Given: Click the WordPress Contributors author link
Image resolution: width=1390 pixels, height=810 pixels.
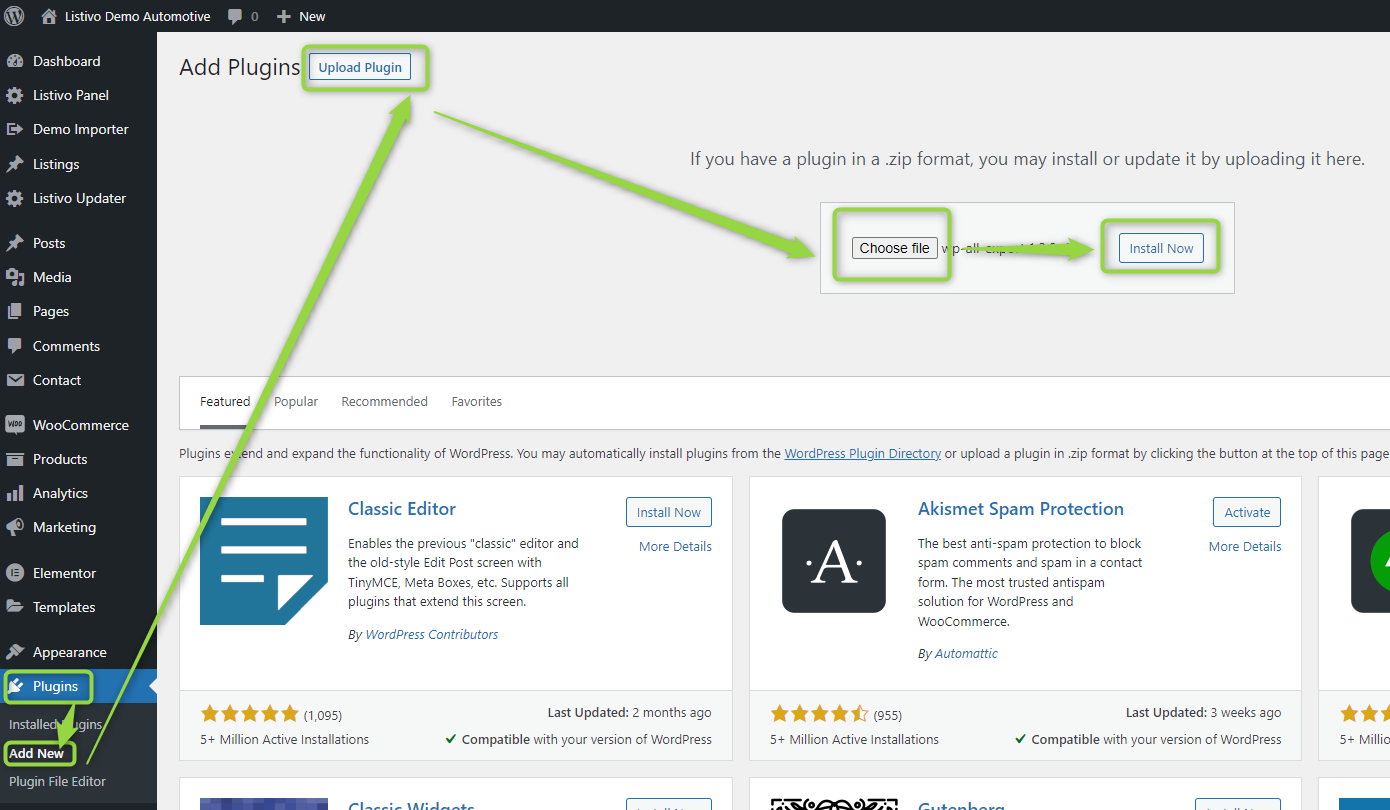Looking at the screenshot, I should pyautogui.click(x=432, y=634).
